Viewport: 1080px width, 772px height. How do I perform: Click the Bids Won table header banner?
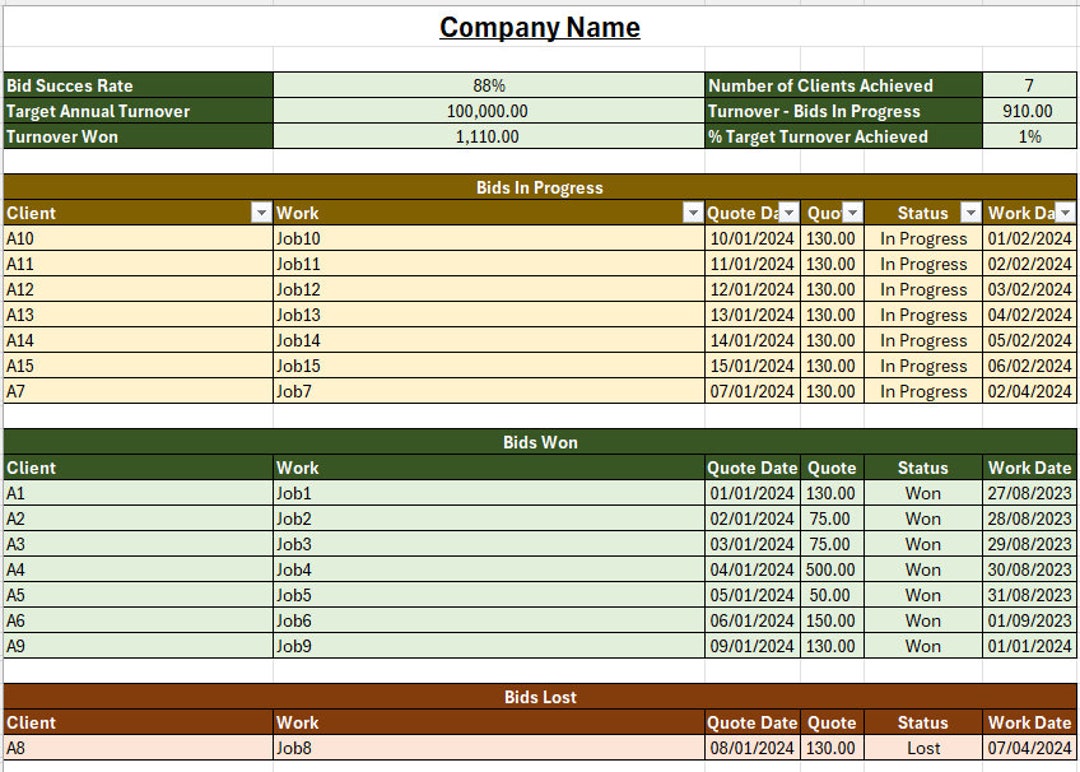click(x=539, y=442)
